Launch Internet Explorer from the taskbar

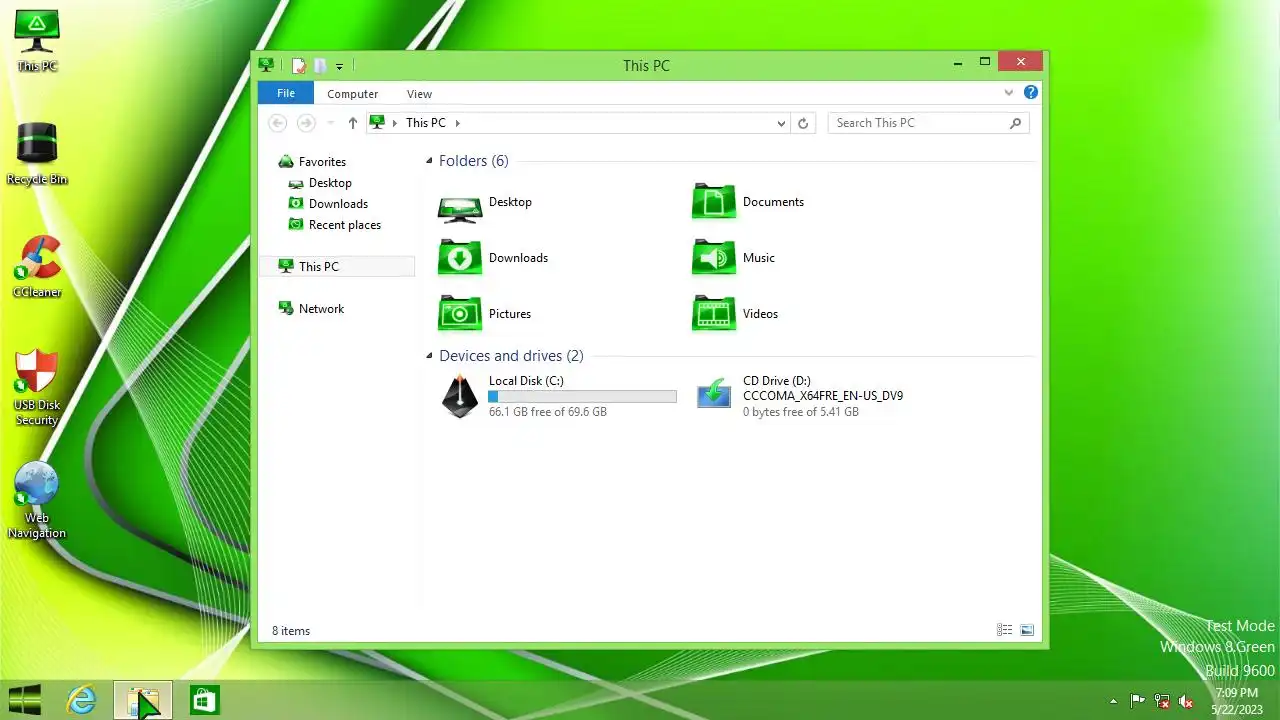point(81,700)
